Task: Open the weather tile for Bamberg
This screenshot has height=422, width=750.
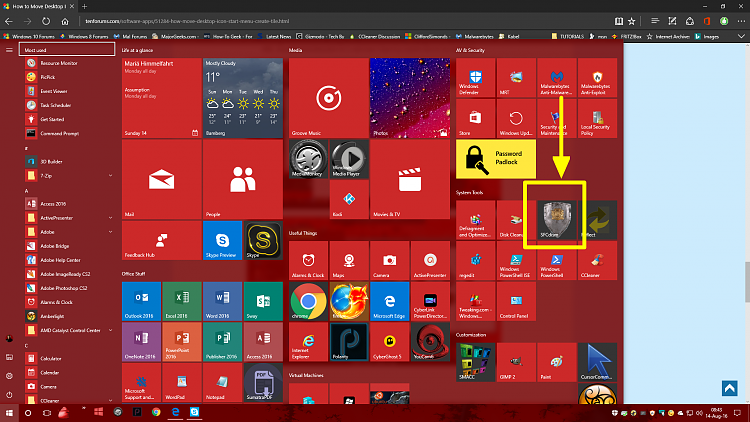Action: coord(243,98)
